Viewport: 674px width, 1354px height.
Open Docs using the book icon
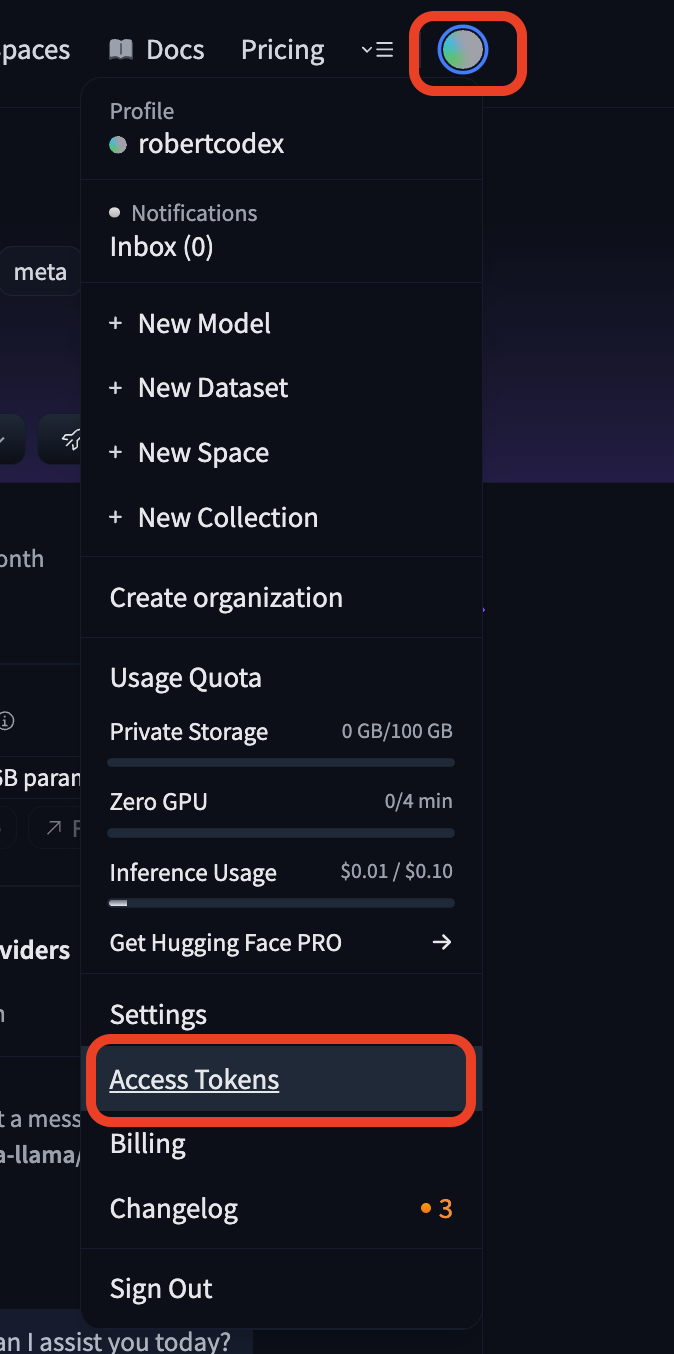click(x=120, y=48)
